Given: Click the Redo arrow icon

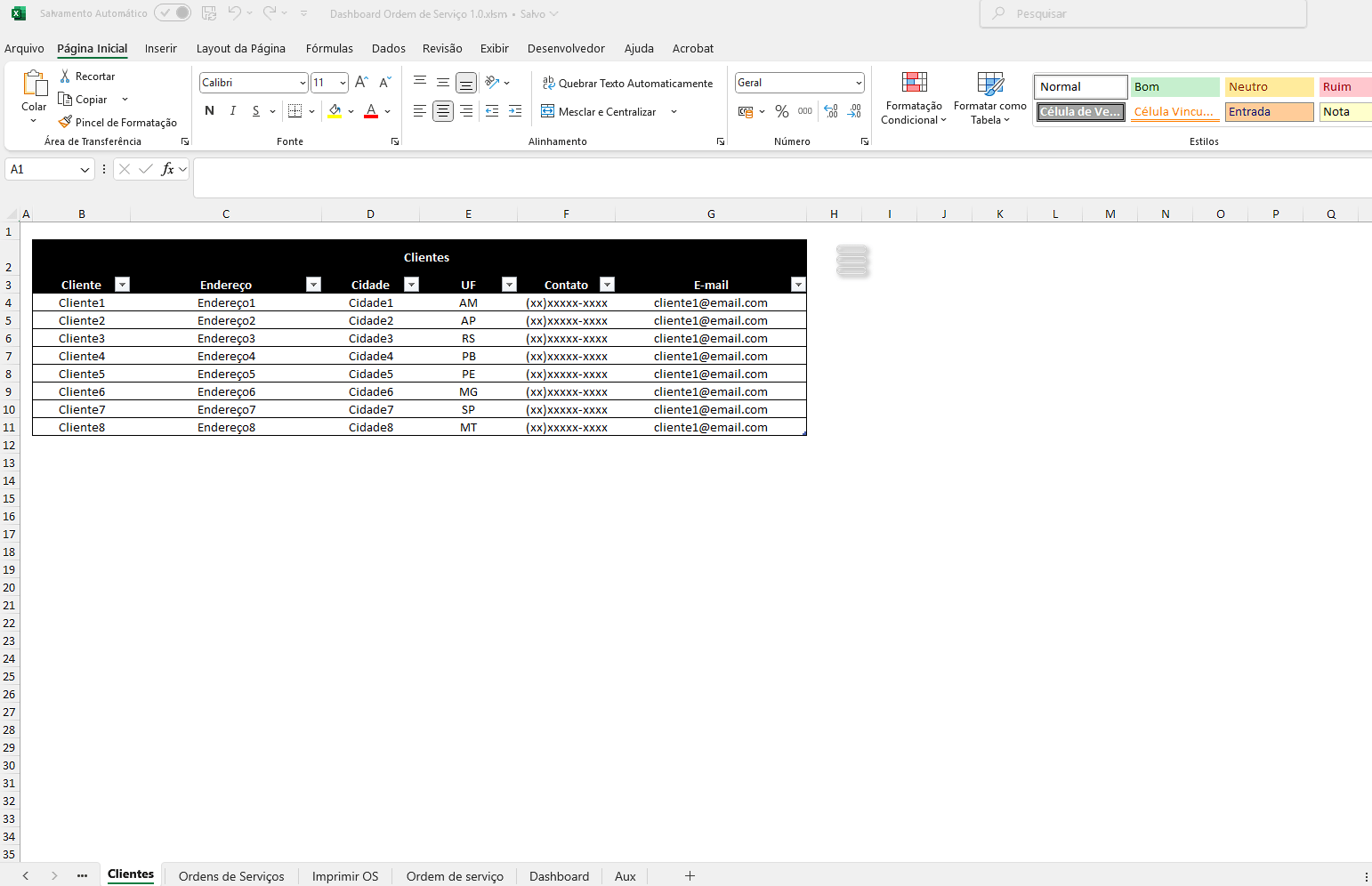Looking at the screenshot, I should point(270,13).
